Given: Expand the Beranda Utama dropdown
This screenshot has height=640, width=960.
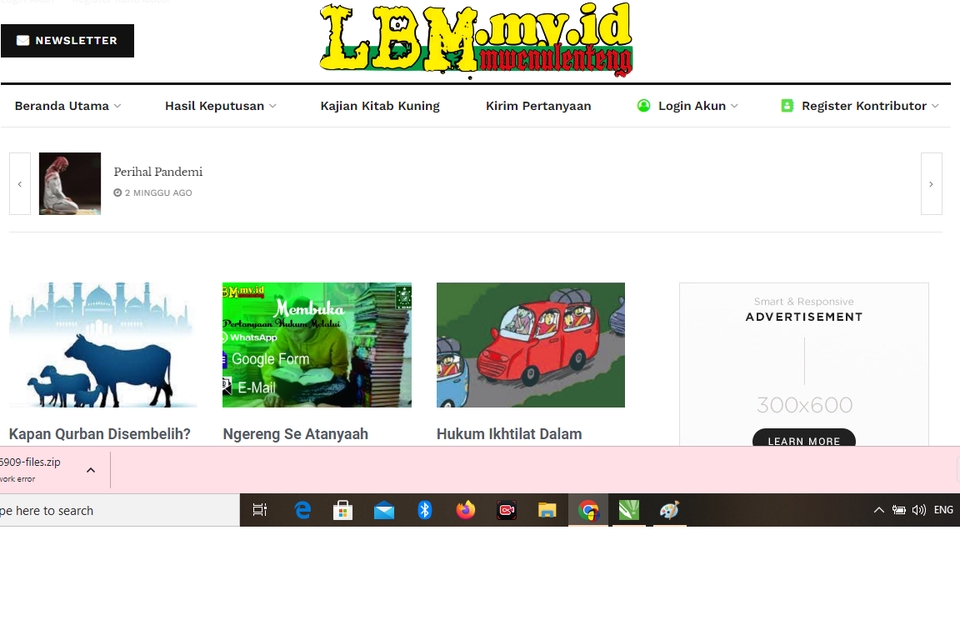Looking at the screenshot, I should pos(62,105).
